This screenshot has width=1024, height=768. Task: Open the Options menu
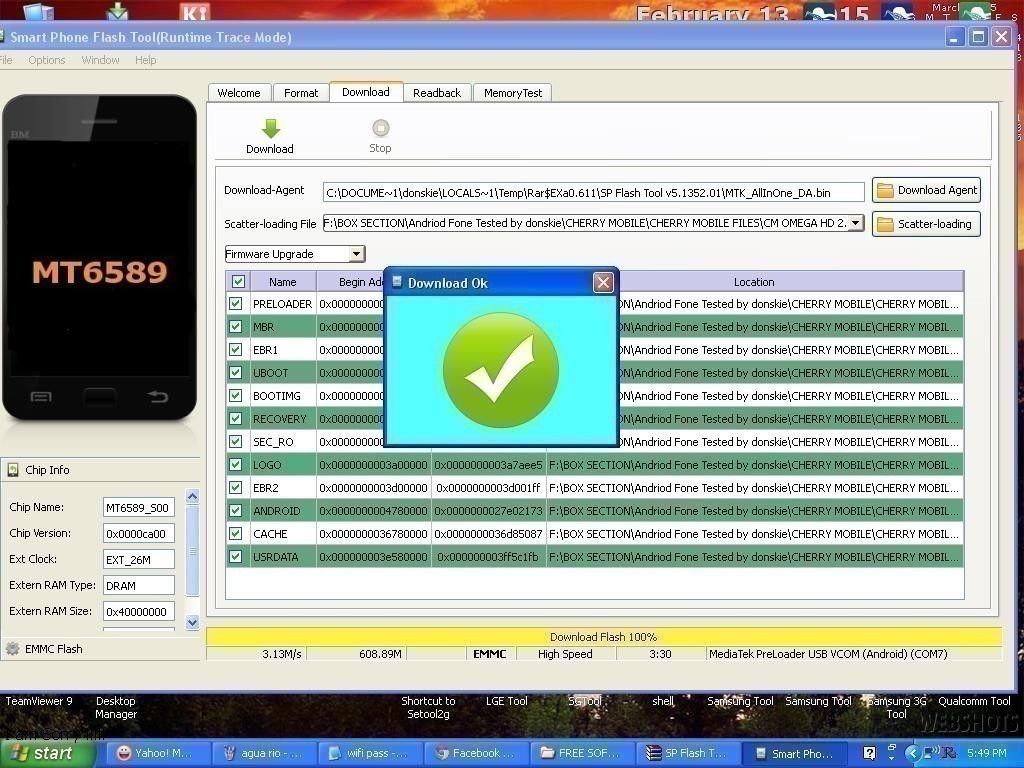(46, 60)
